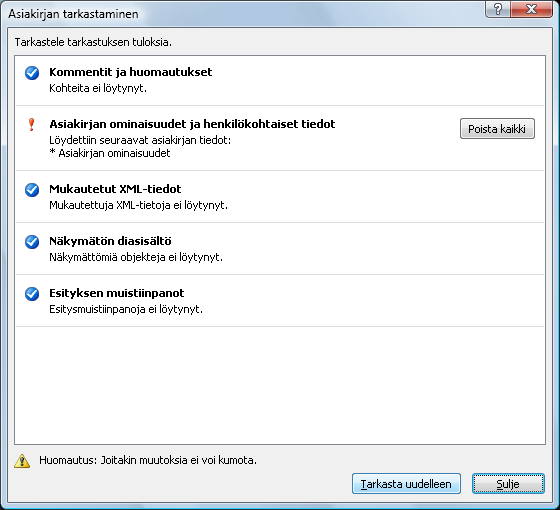Click the checkmark icon beside Näkymätön diasisältö
This screenshot has width=560, height=510.
(x=32, y=242)
